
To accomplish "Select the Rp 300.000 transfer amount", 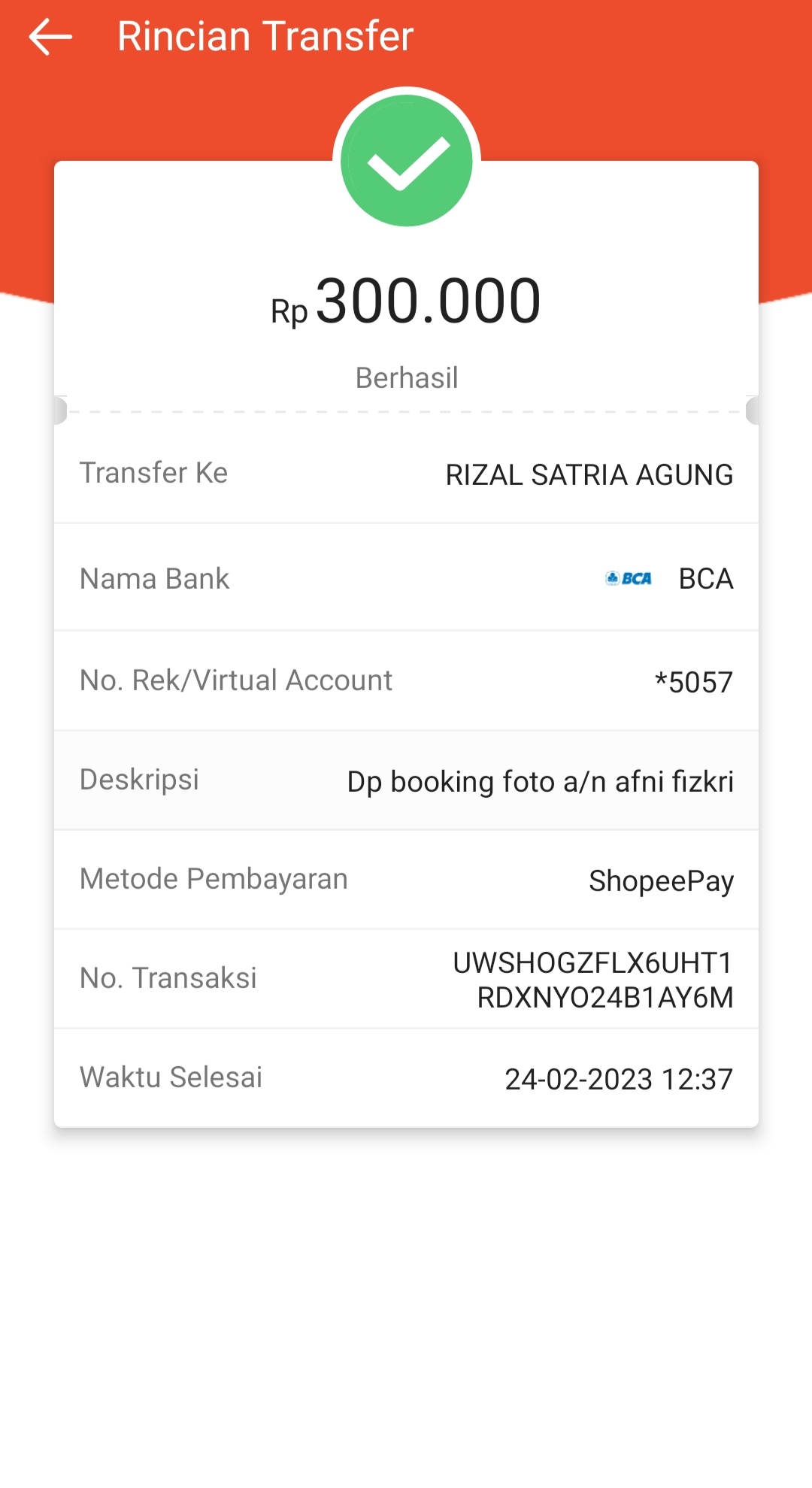I will pos(406,302).
